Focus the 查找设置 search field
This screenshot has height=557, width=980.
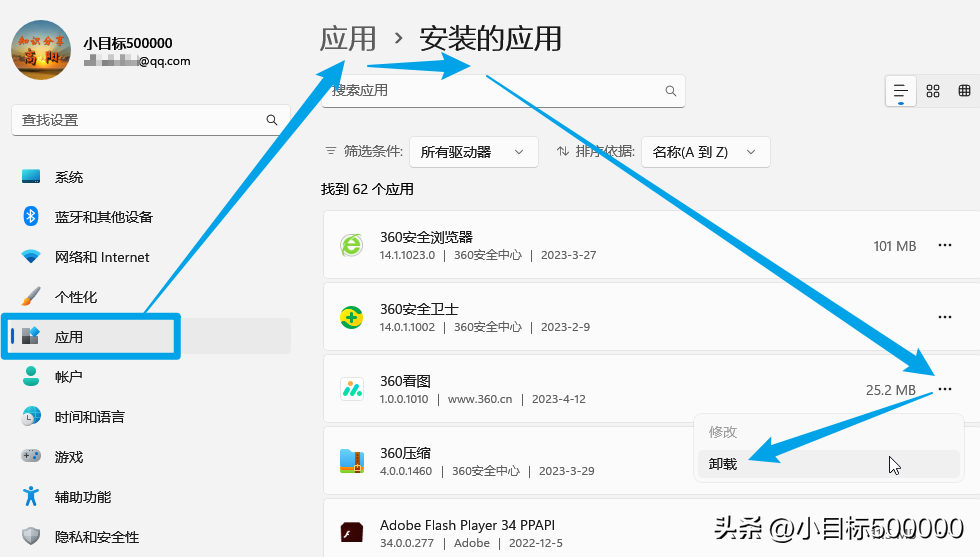[151, 120]
